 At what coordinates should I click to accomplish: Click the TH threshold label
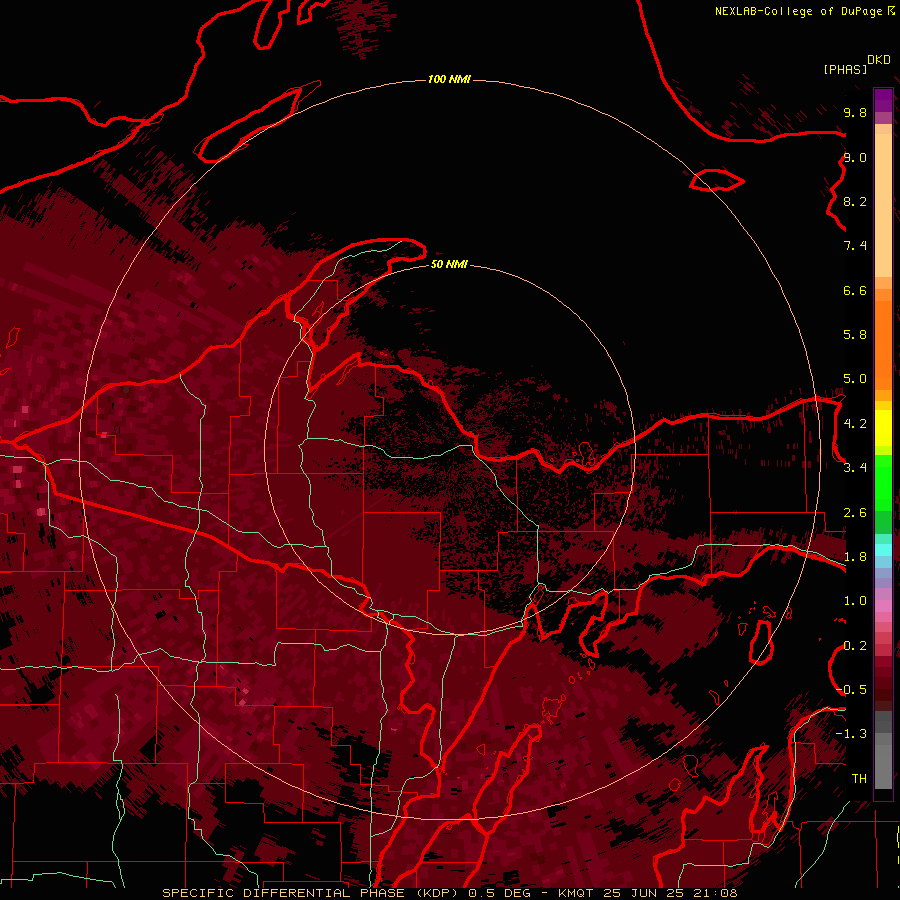tap(859, 779)
